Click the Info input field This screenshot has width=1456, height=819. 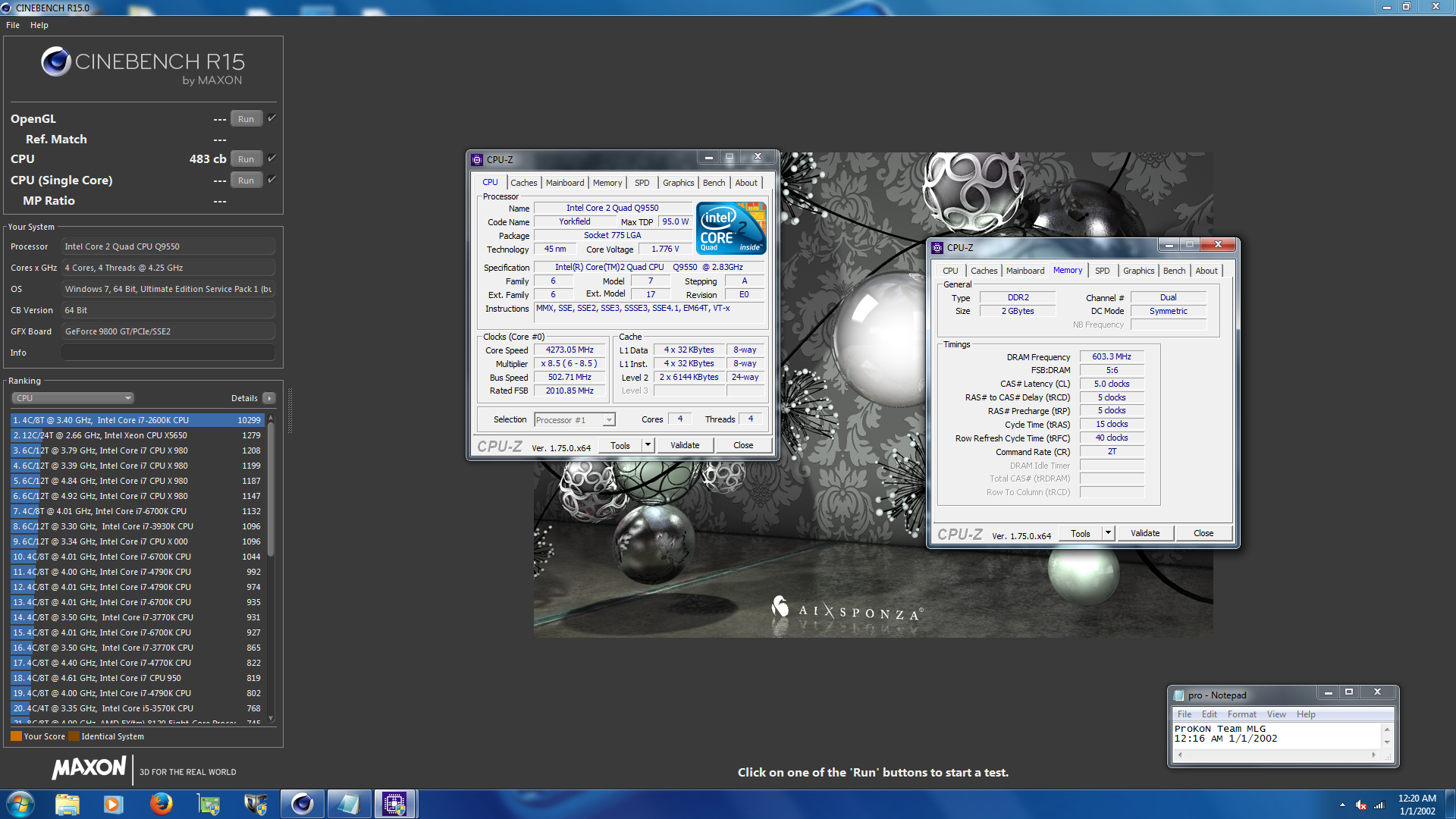coord(168,353)
